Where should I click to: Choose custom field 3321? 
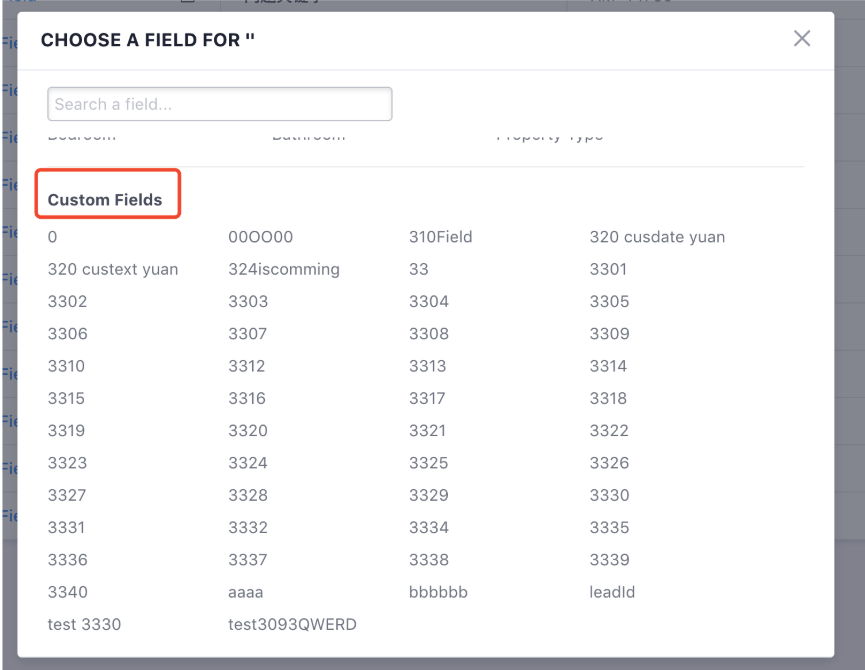tap(427, 430)
